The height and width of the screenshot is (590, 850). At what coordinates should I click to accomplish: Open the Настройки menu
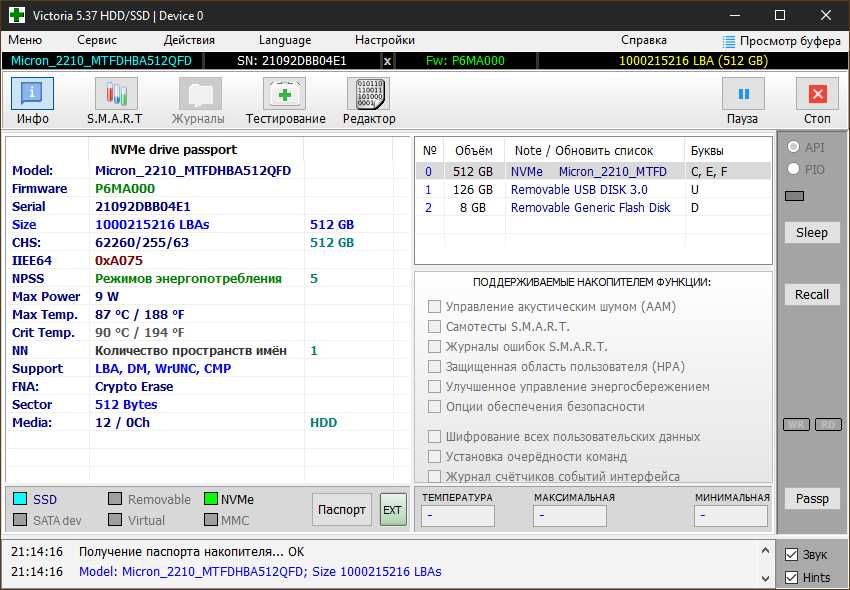pos(385,40)
